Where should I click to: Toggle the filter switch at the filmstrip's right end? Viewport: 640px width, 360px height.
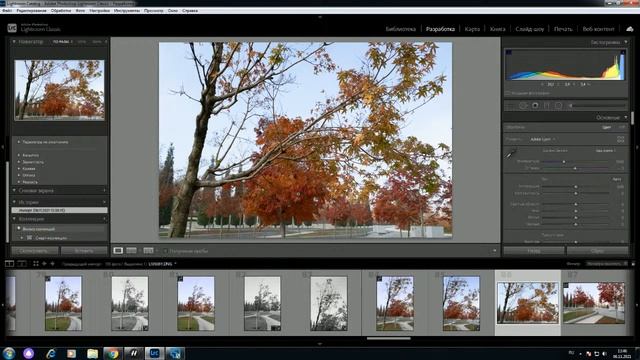click(x=633, y=264)
